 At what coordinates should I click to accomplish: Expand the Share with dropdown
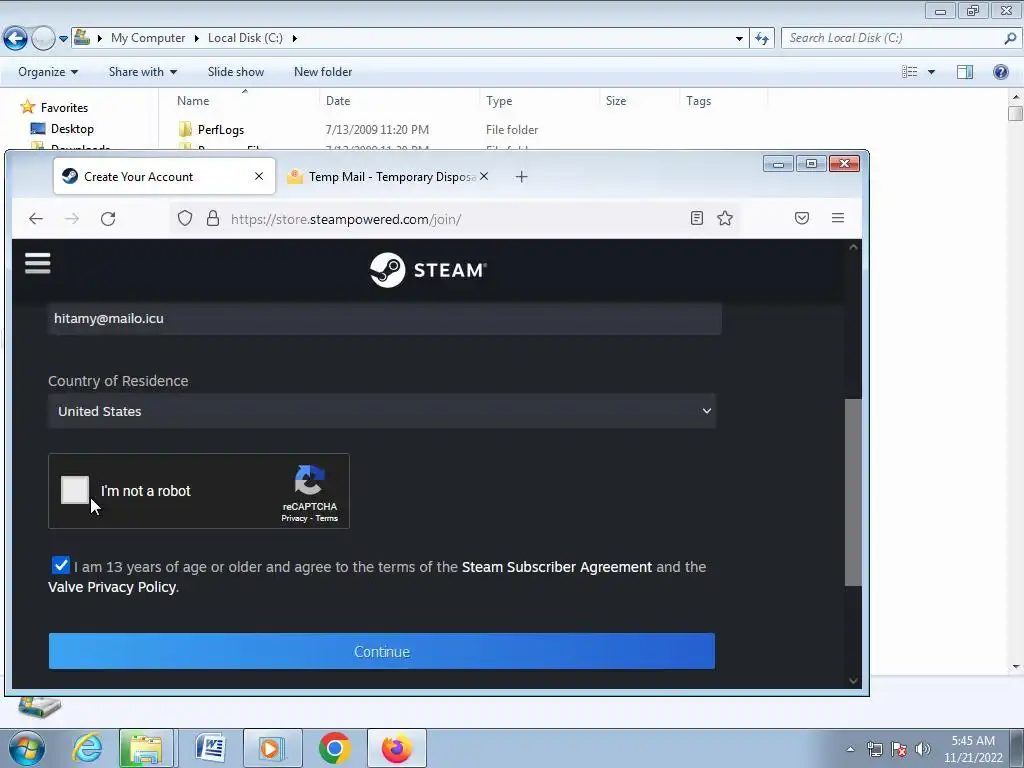pyautogui.click(x=142, y=72)
